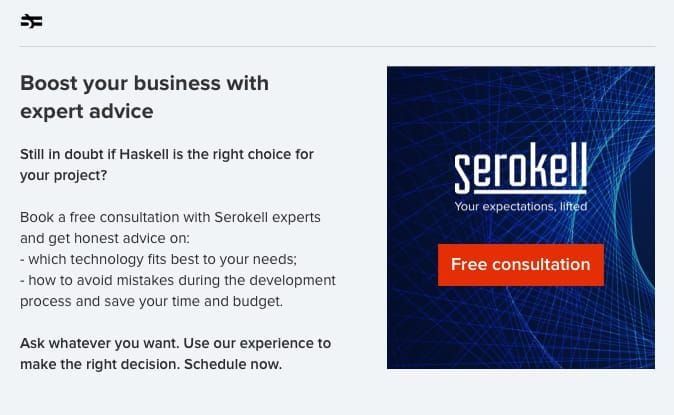The image size is (674, 415).
Task: Click the red Free consultation button
Action: (521, 264)
